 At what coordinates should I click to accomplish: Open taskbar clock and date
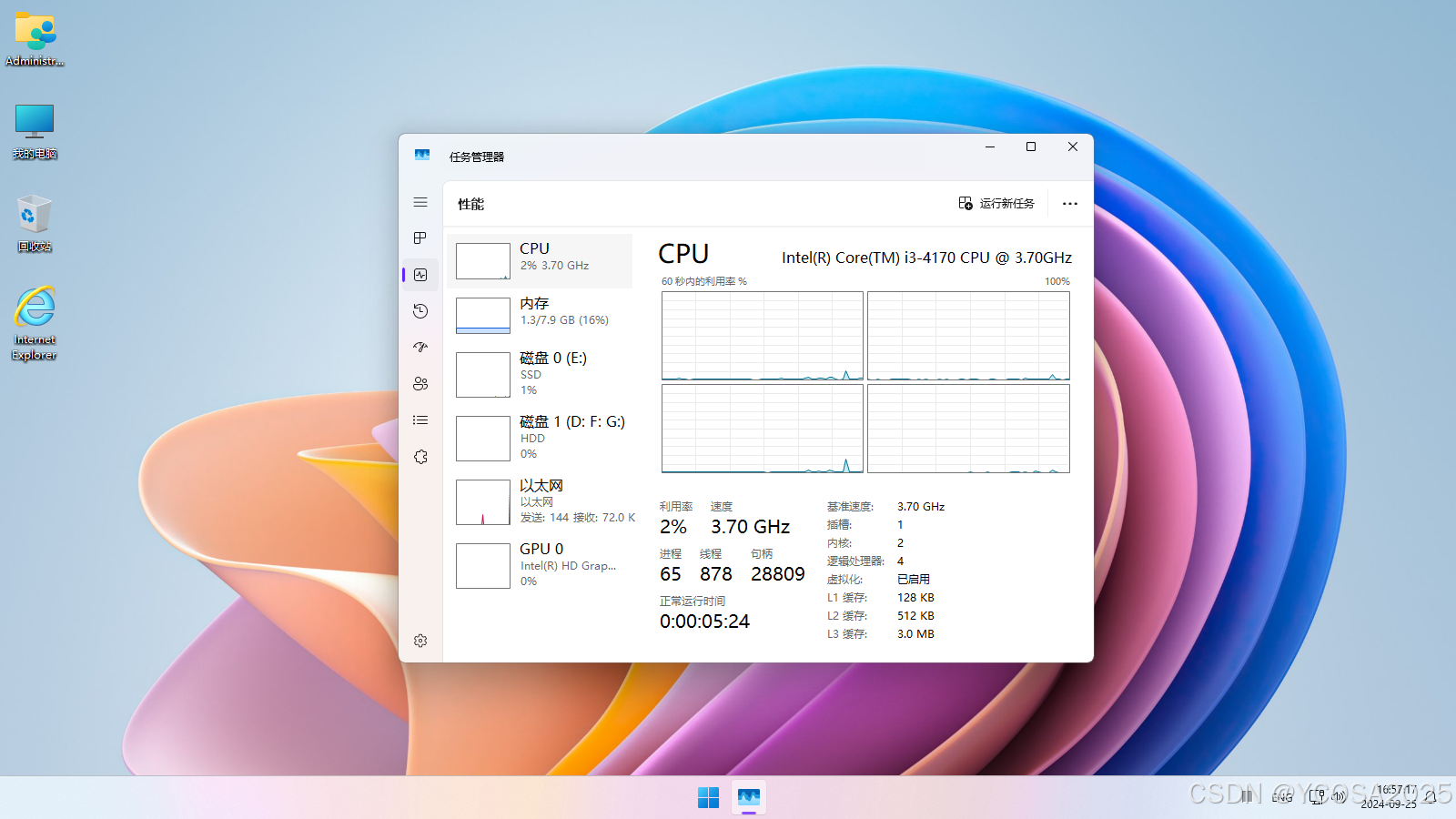[x=1390, y=797]
